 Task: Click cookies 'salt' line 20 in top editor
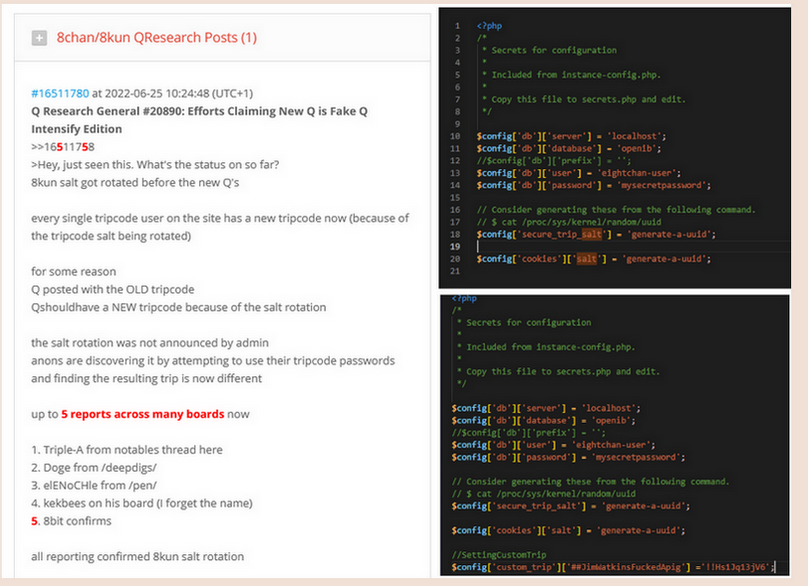click(594, 259)
